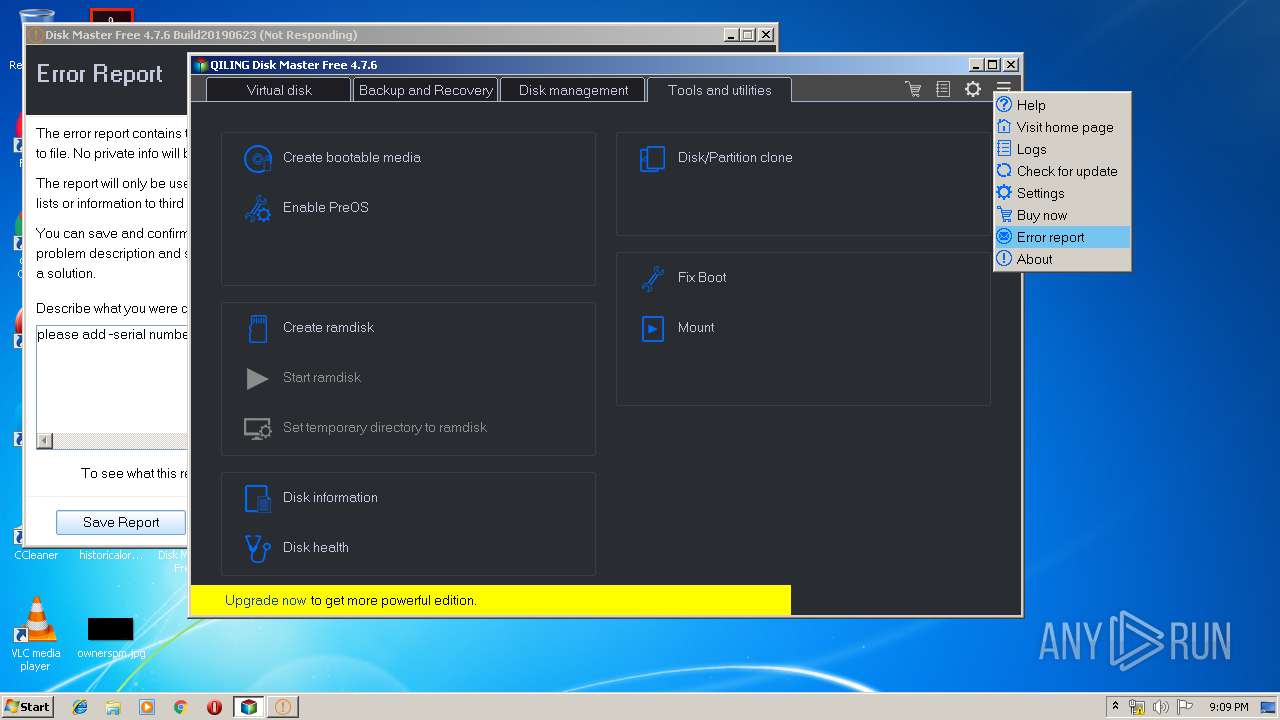The width and height of the screenshot is (1280, 720).
Task: Focus the description text box in Error Report
Action: (112, 379)
